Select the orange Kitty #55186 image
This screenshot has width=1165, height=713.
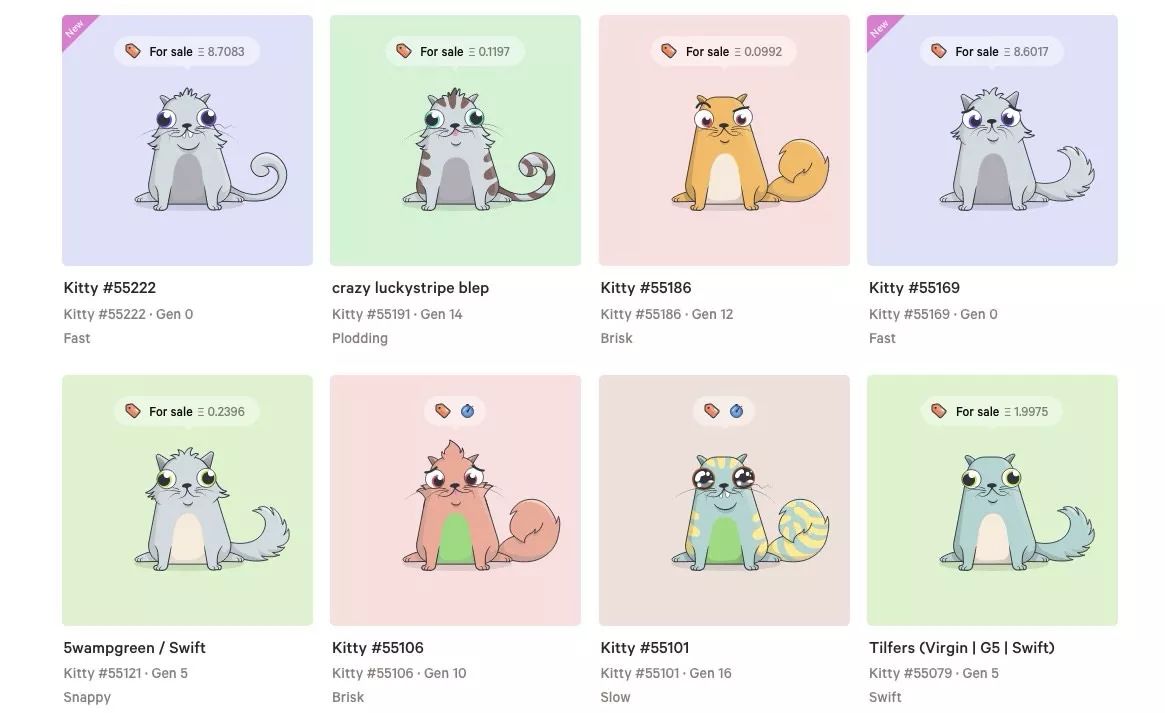724,140
